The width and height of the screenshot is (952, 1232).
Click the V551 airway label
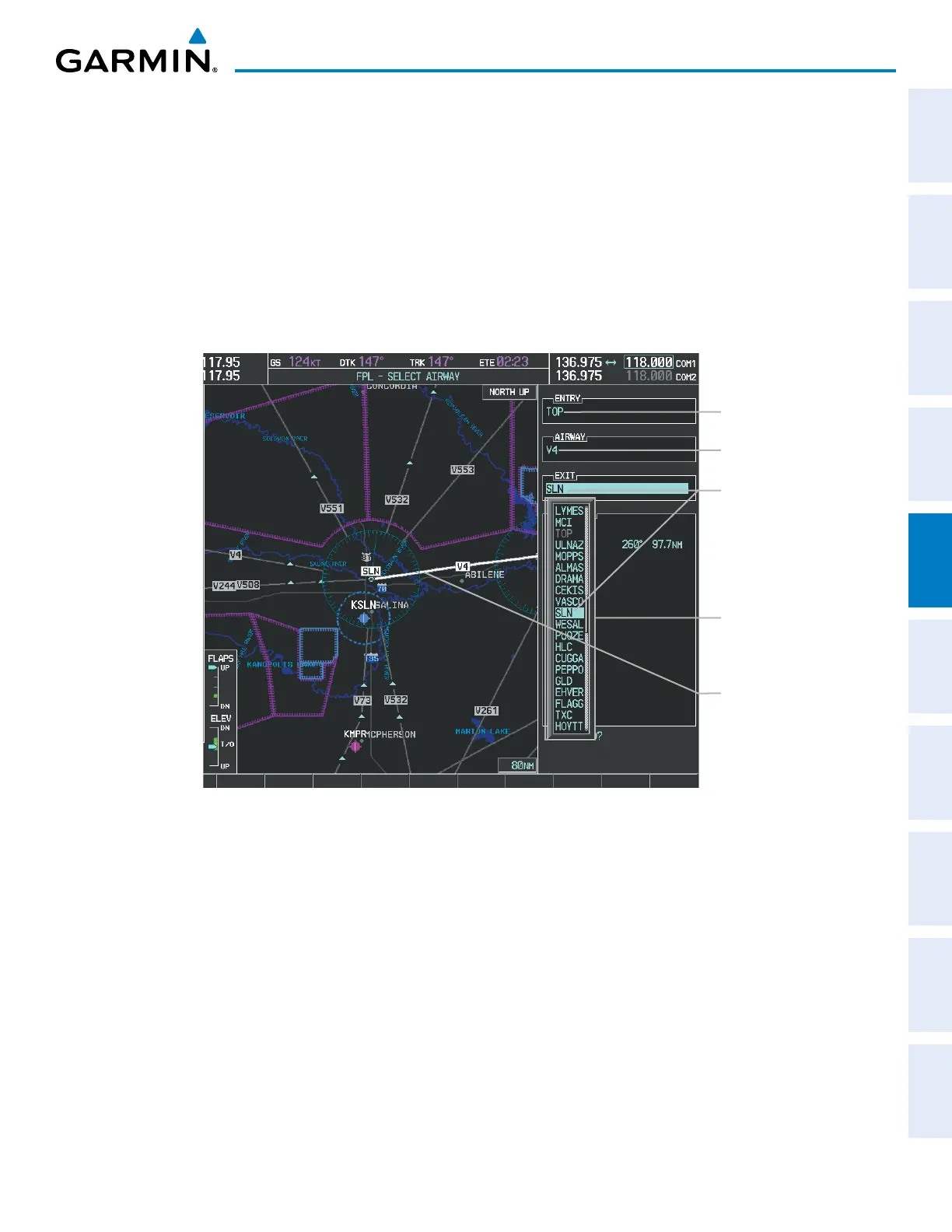coord(332,509)
